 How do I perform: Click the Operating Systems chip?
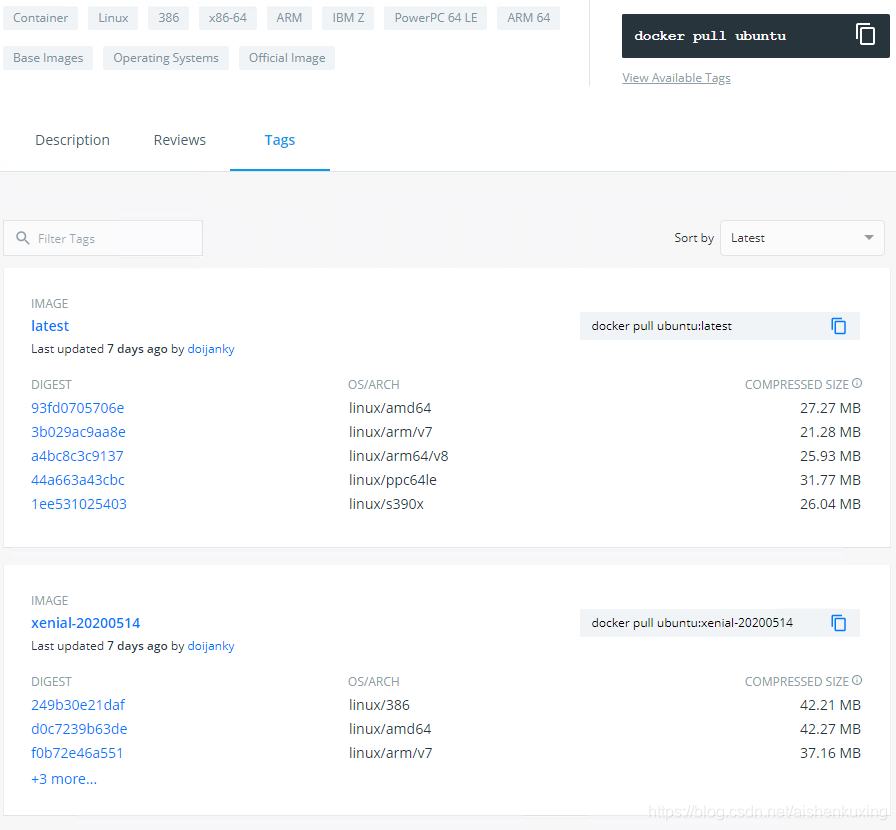[x=166, y=58]
